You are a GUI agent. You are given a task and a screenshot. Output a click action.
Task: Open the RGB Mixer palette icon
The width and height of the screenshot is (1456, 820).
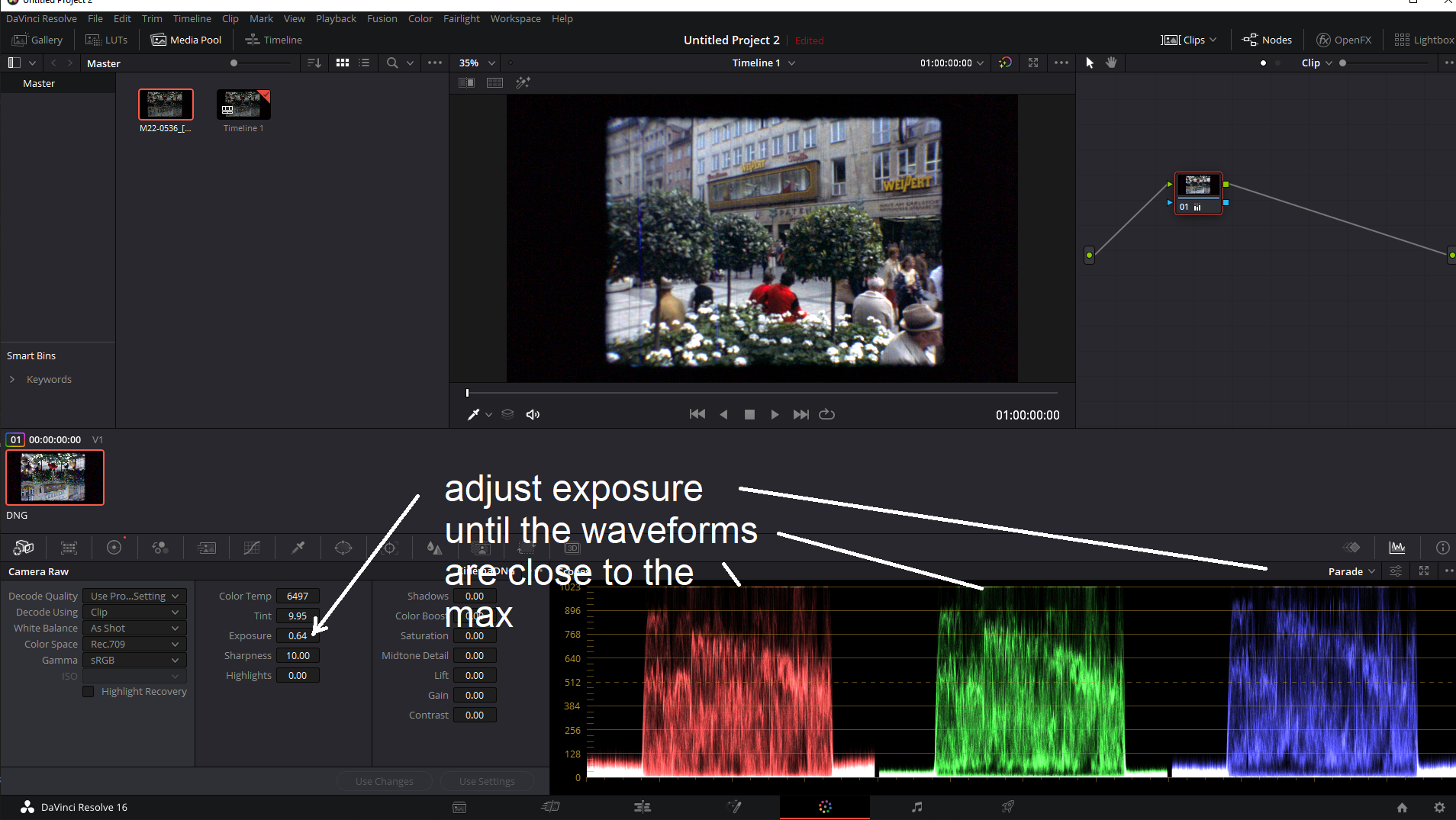160,548
